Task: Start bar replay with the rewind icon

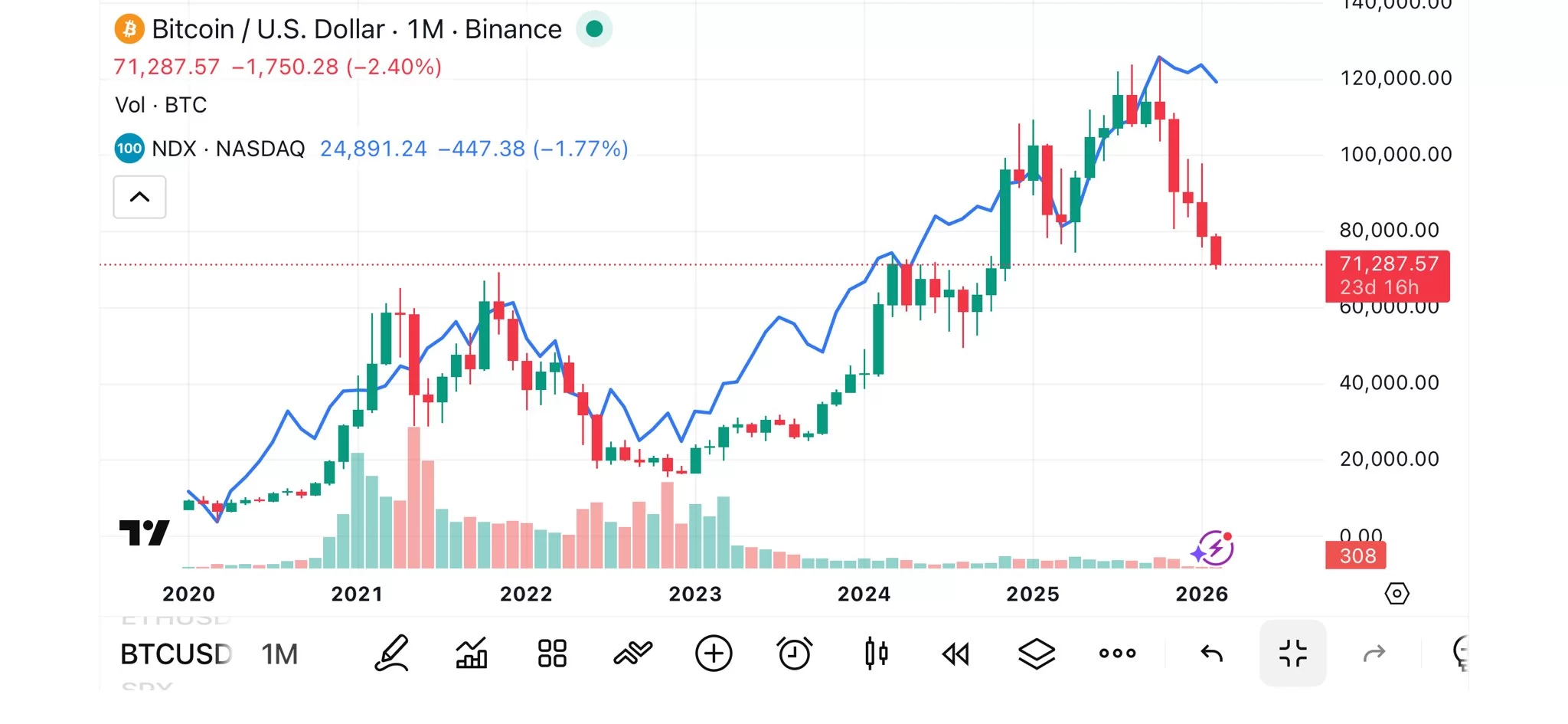Action: 955,654
